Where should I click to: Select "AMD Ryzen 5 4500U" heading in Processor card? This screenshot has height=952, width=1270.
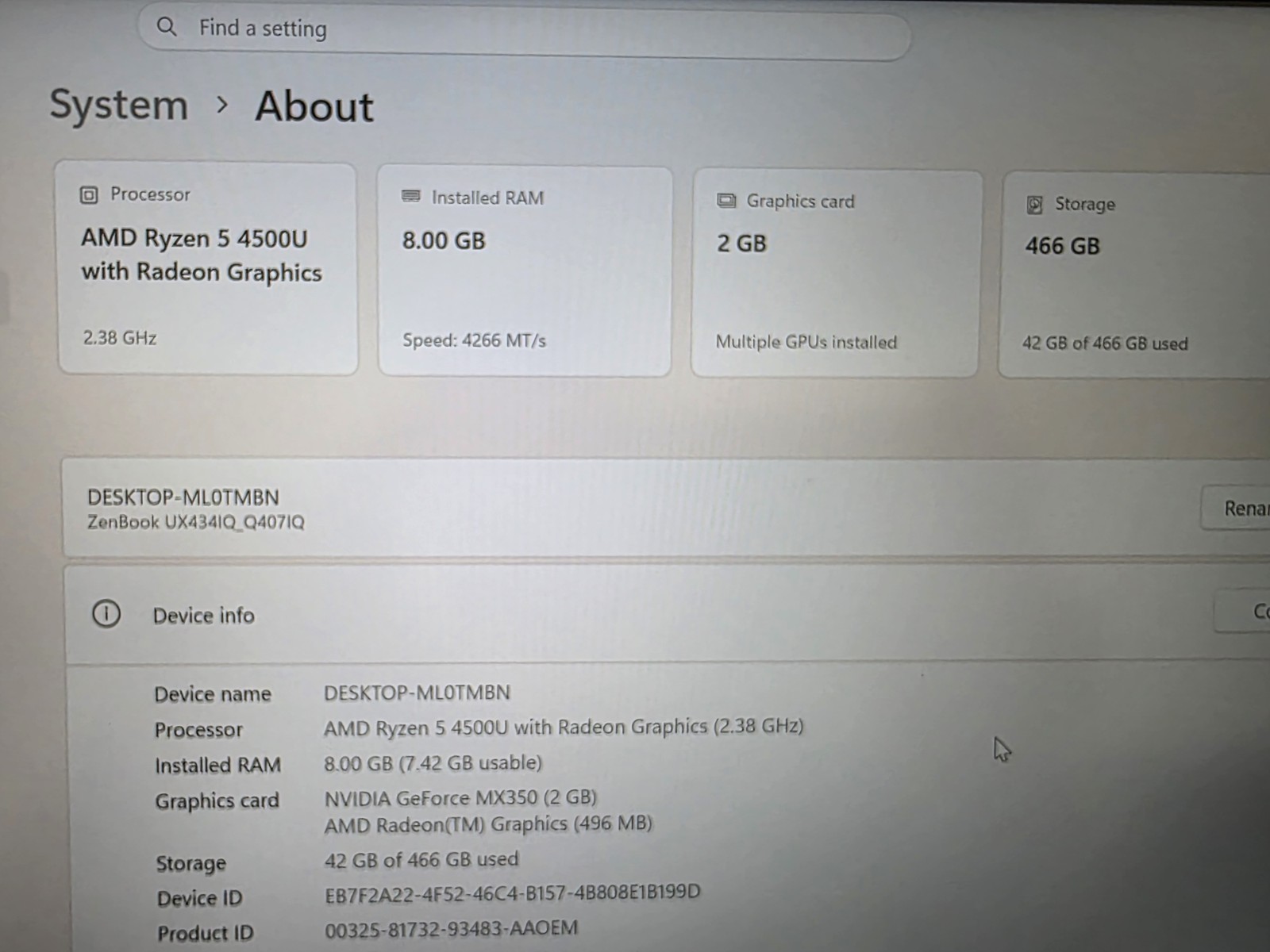194,238
